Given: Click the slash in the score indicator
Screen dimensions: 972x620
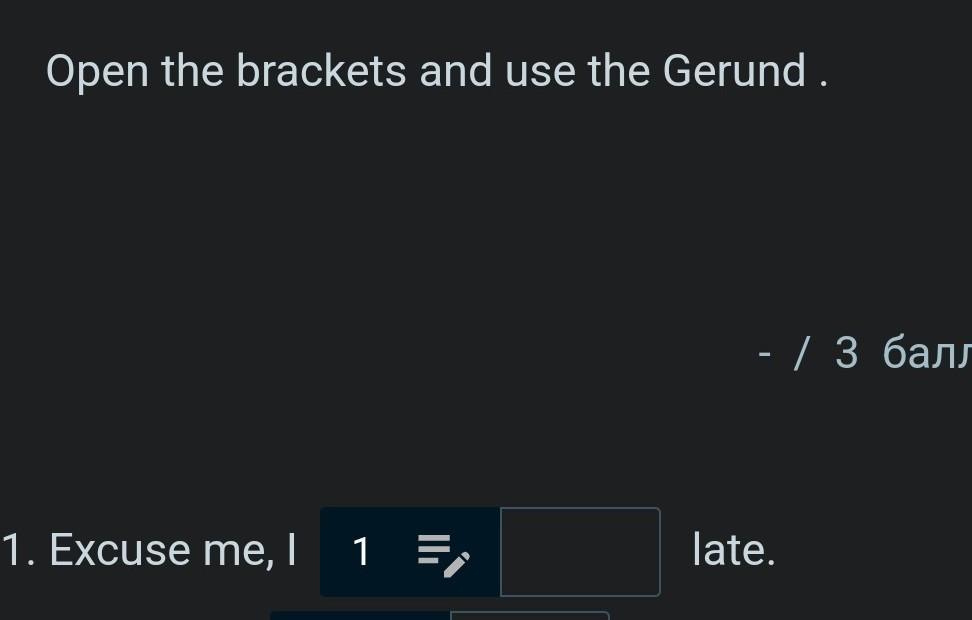Looking at the screenshot, I should [800, 353].
